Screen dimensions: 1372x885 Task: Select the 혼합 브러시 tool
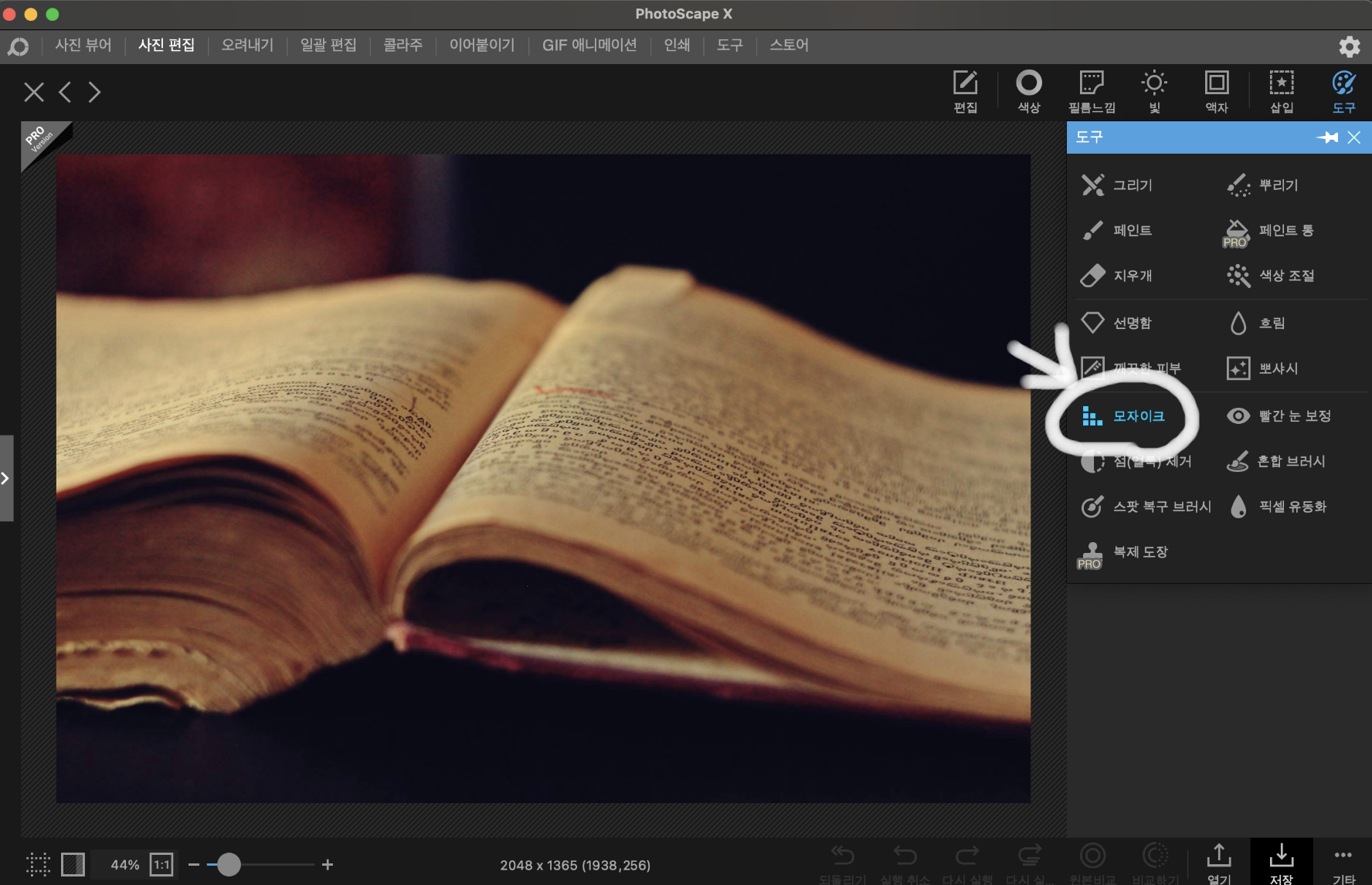tap(1276, 461)
